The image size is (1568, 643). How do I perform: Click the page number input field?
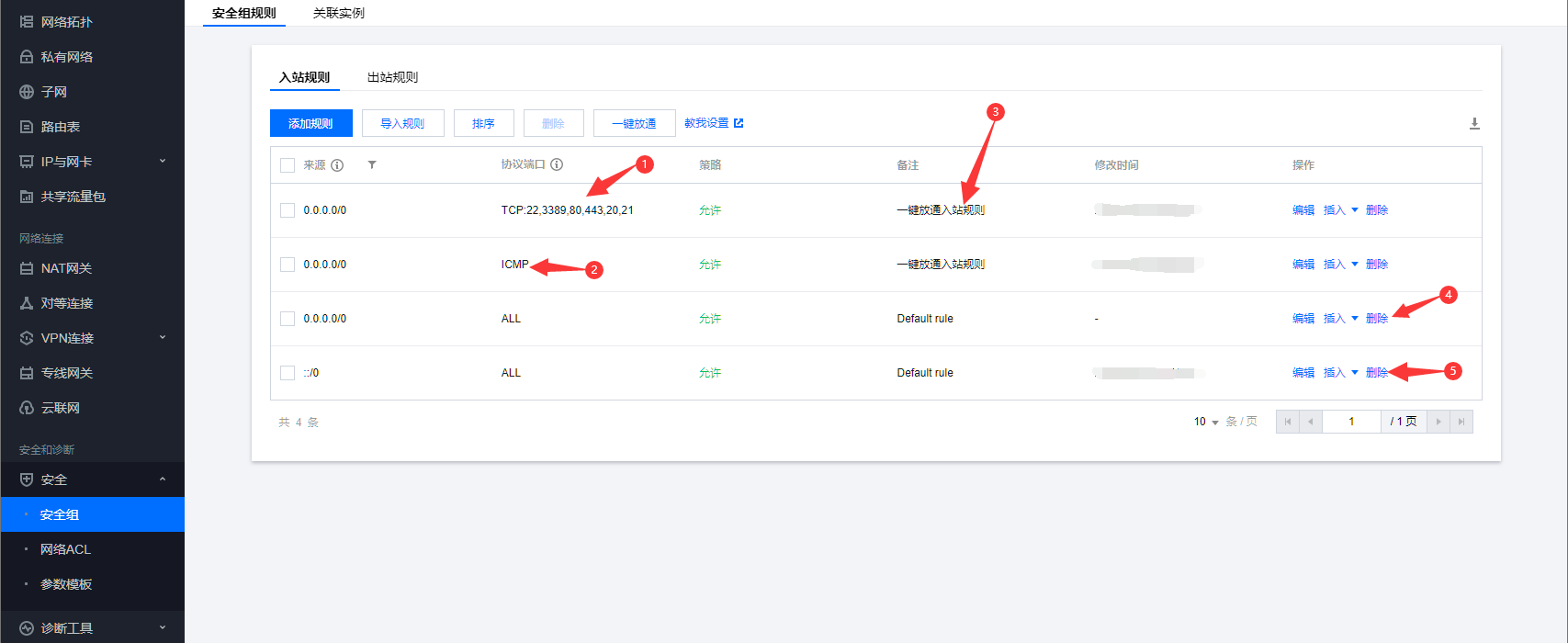tap(1351, 422)
